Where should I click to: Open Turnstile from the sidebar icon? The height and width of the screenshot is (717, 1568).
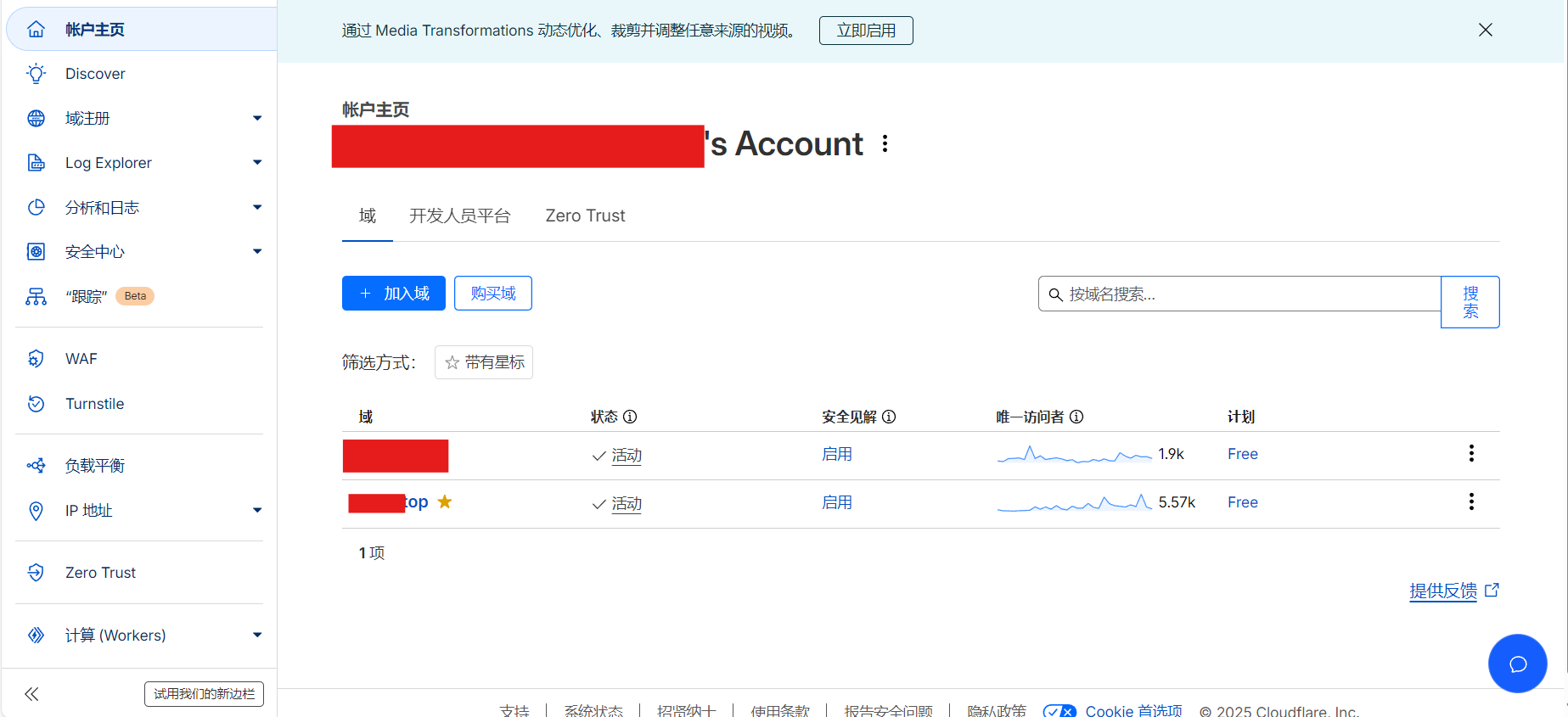36,404
